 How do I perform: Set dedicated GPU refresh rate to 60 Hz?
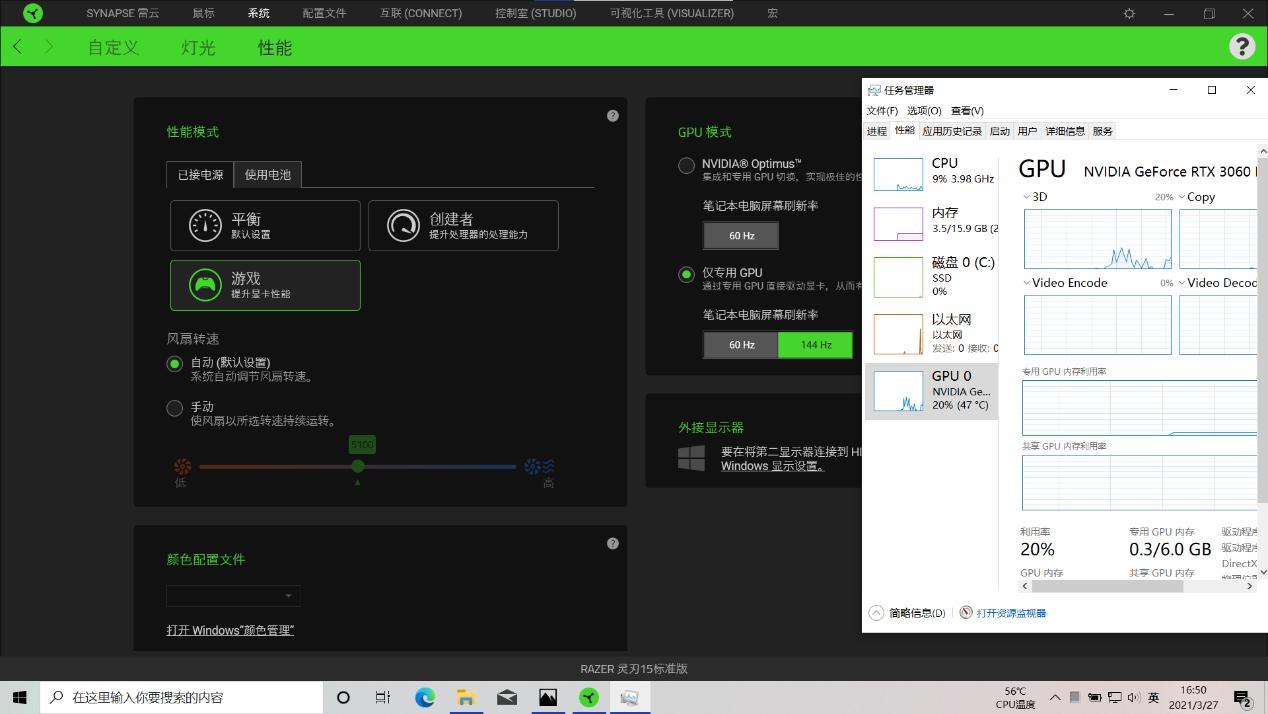741,345
